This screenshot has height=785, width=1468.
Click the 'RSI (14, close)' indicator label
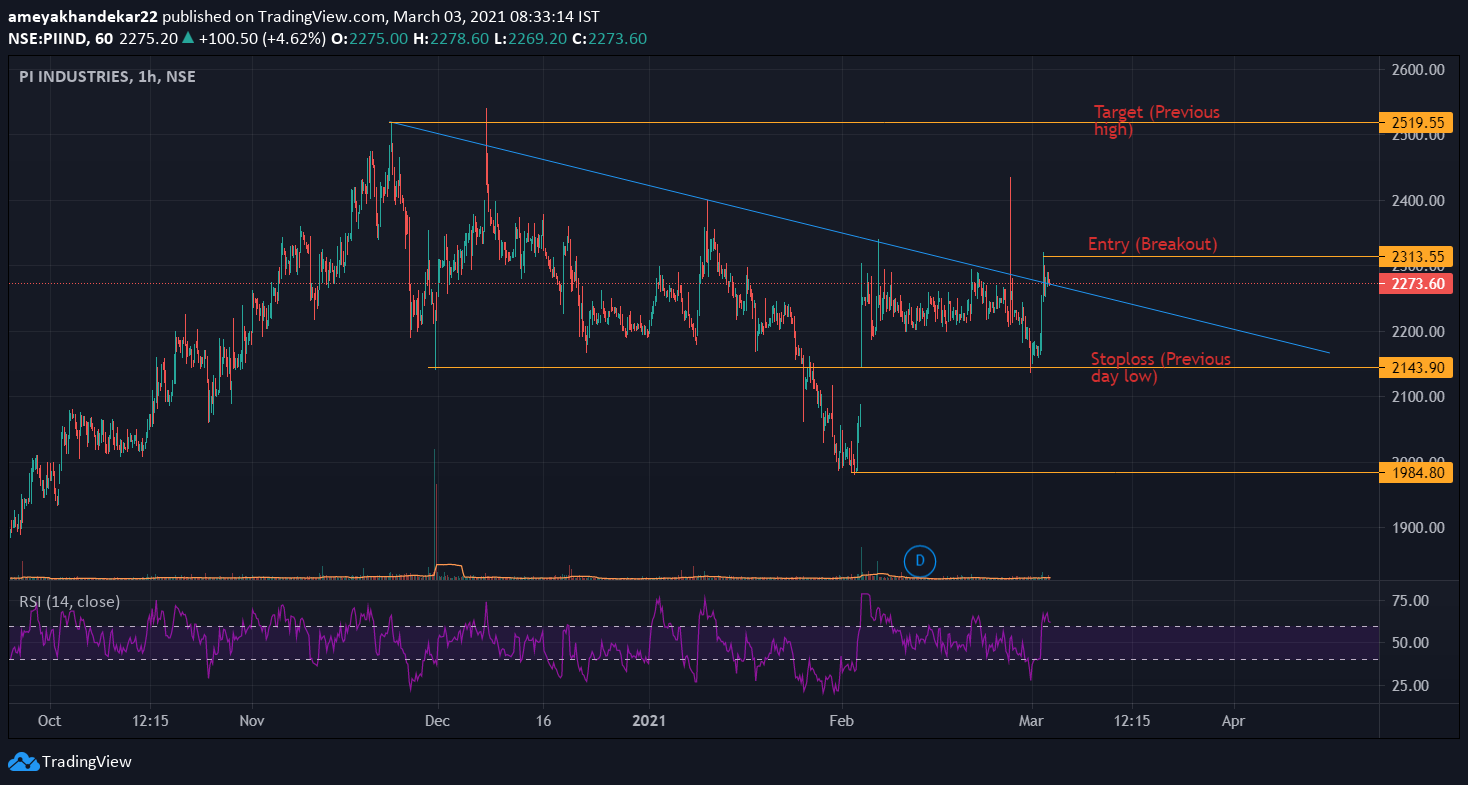click(69, 601)
